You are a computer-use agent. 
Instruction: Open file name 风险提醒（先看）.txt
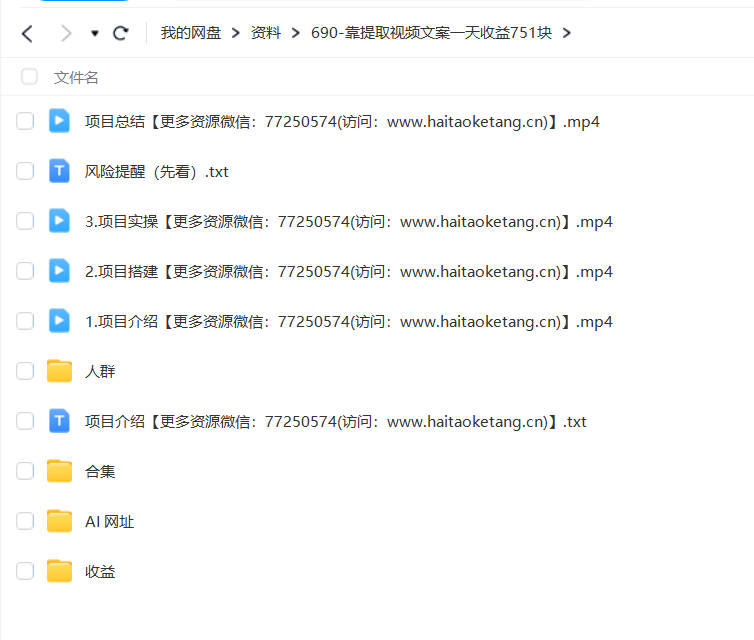pyautogui.click(x=156, y=172)
